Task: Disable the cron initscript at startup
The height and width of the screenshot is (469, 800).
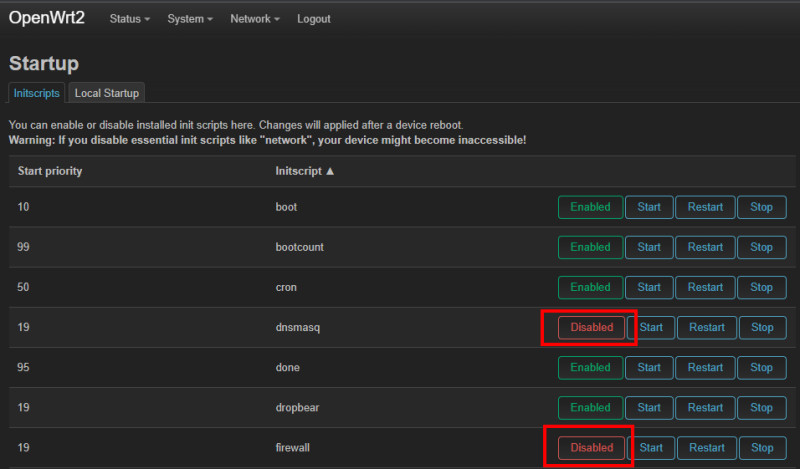Action: click(590, 287)
